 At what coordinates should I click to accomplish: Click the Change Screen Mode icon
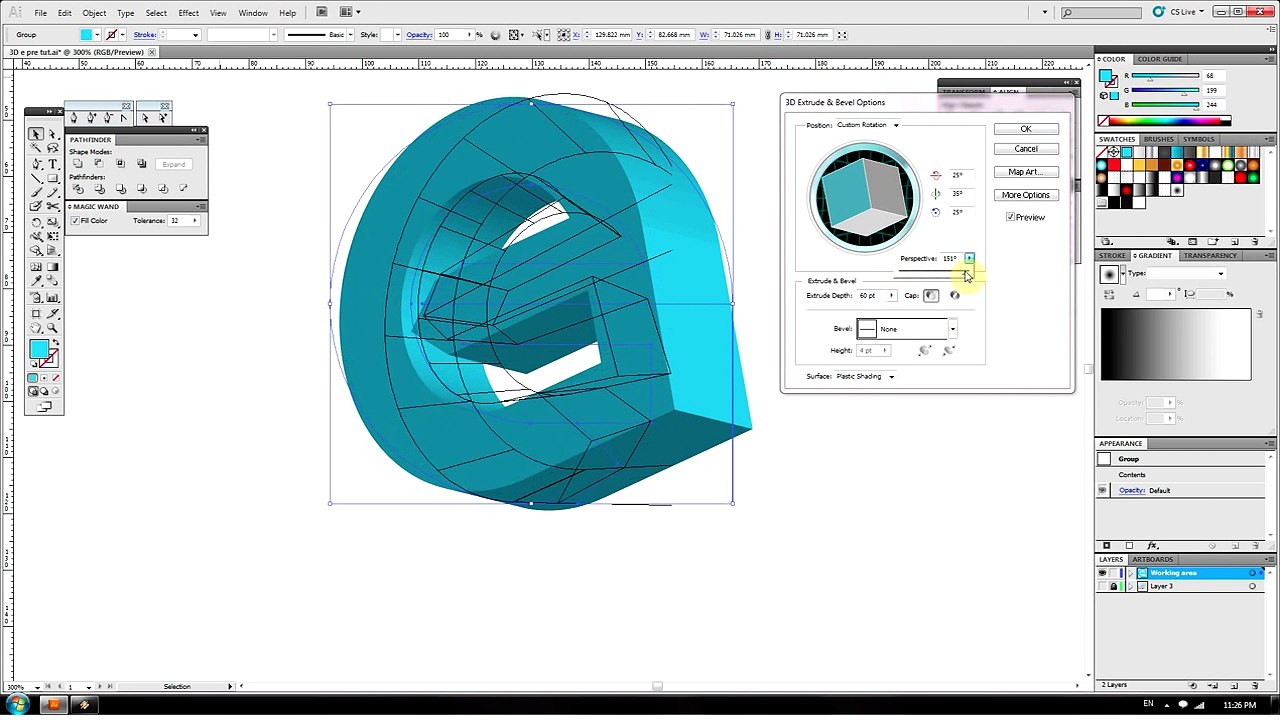[x=44, y=406]
